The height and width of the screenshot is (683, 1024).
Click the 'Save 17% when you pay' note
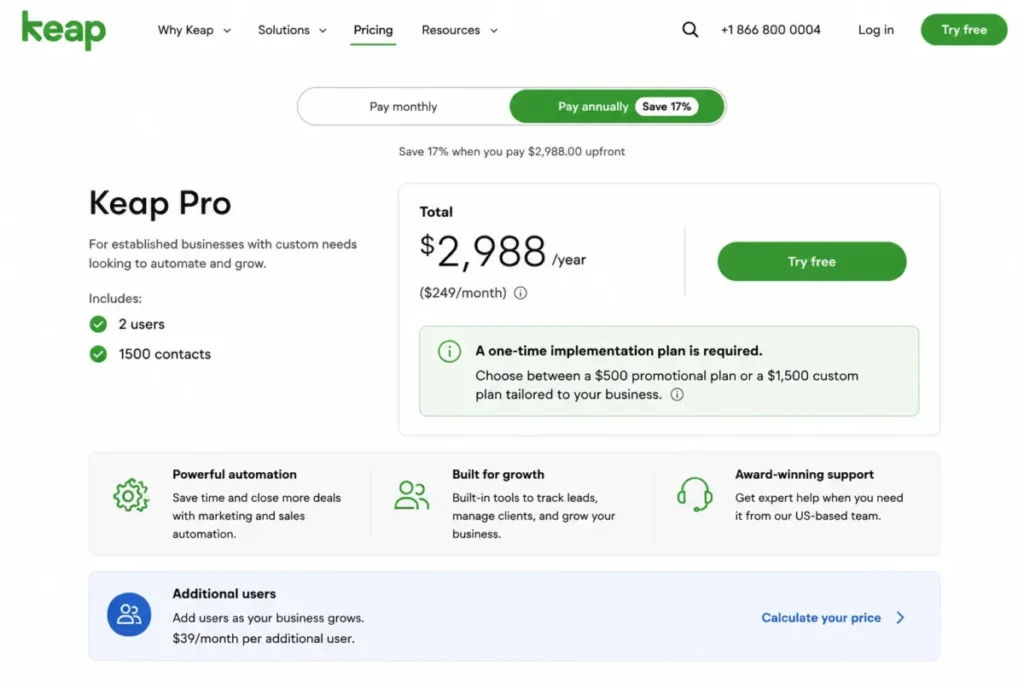(512, 151)
